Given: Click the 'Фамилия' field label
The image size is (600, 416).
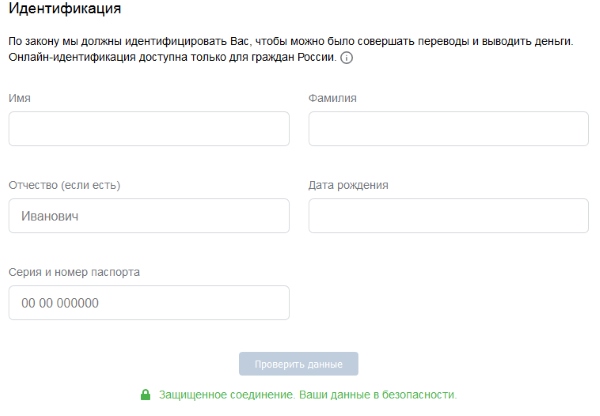Looking at the screenshot, I should (333, 98).
